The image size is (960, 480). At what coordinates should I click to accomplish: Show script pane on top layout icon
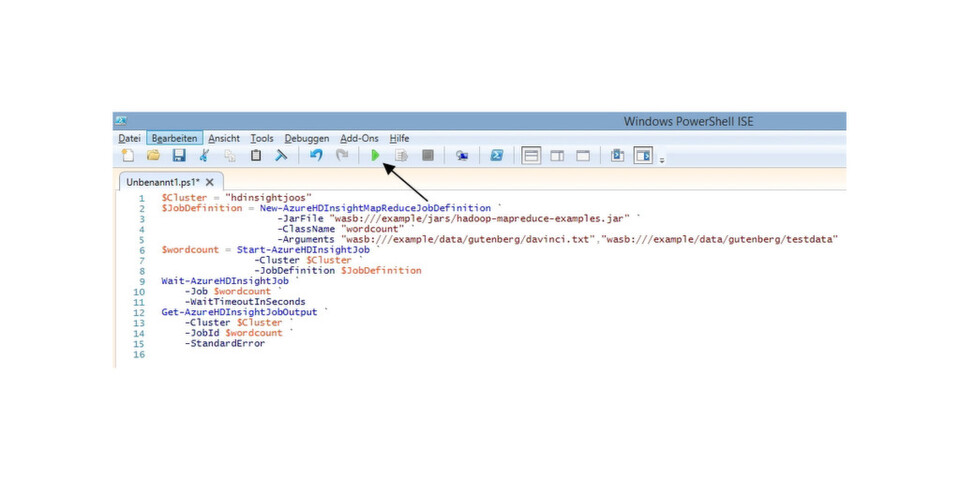click(x=531, y=156)
